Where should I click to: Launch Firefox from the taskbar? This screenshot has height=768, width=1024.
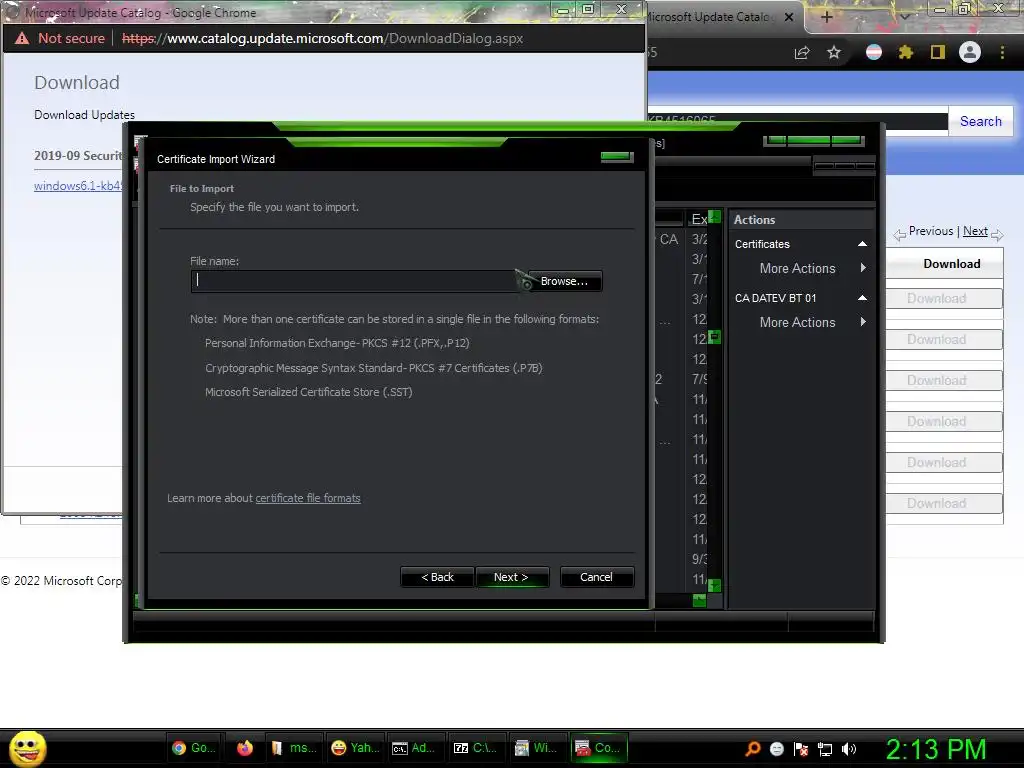(245, 748)
